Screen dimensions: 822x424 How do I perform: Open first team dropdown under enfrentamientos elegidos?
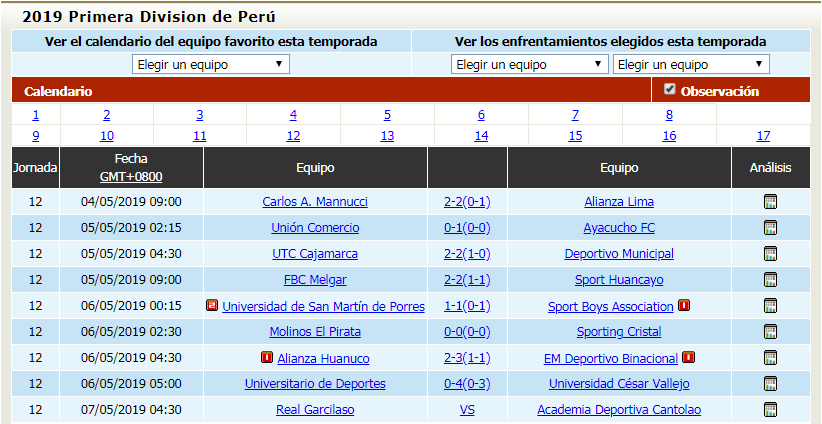click(529, 64)
